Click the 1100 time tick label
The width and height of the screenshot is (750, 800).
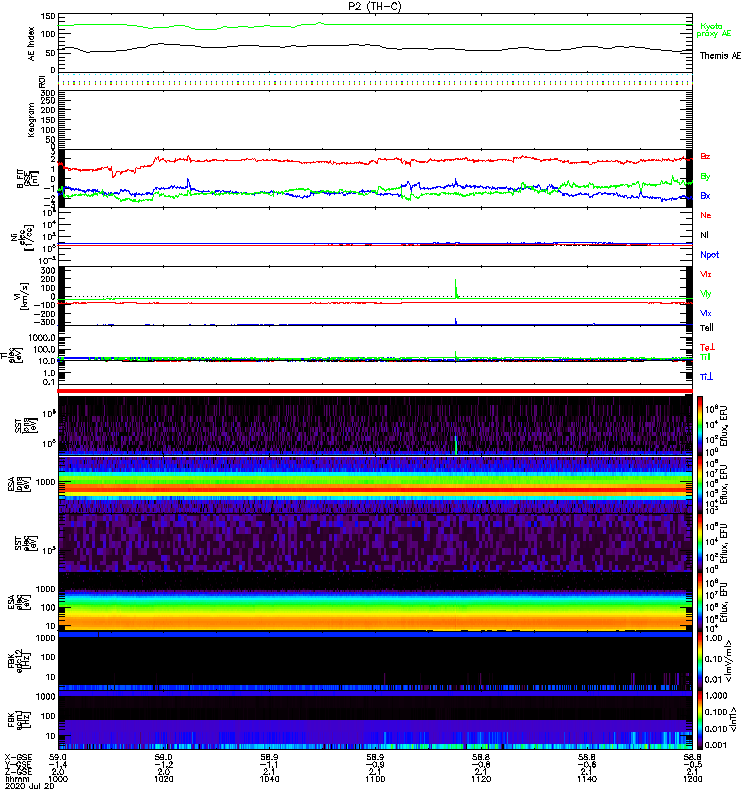tap(375, 779)
